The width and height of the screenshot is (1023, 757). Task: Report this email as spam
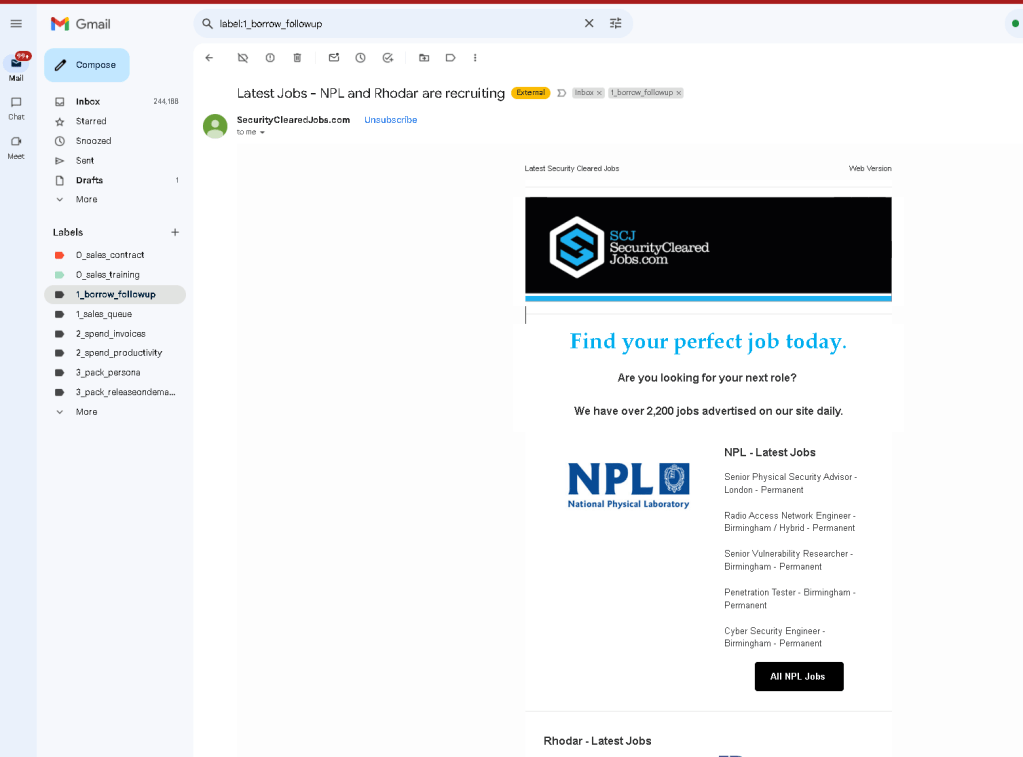coord(270,58)
